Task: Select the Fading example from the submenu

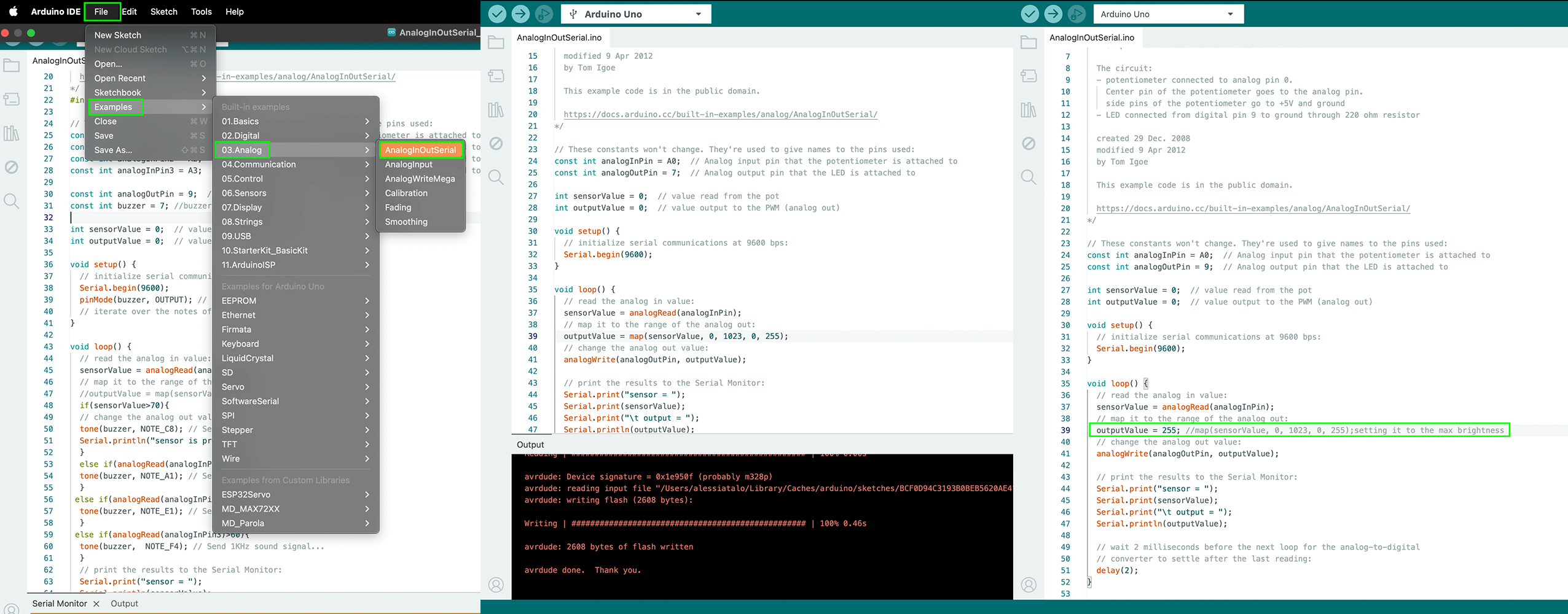Action: pos(398,208)
